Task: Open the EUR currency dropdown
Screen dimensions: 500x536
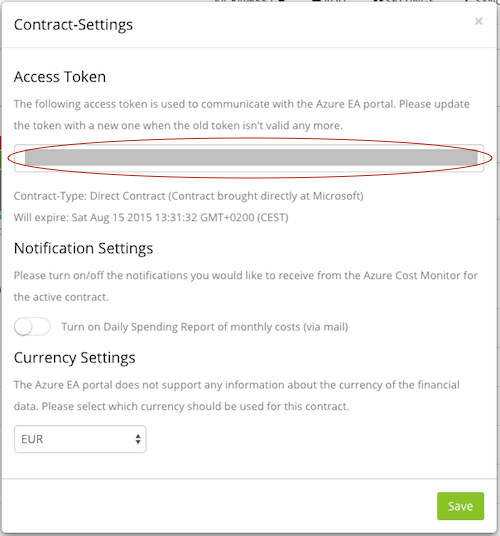Action: [x=80, y=439]
